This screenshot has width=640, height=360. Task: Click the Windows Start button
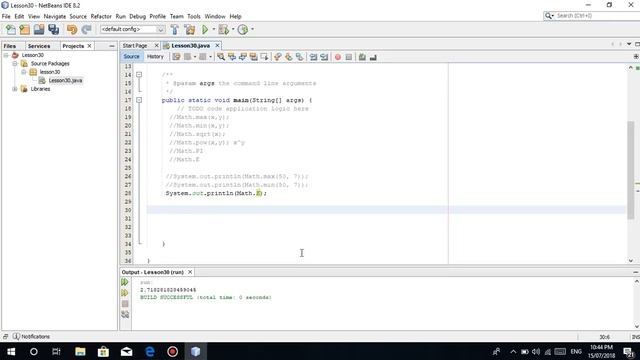11,351
